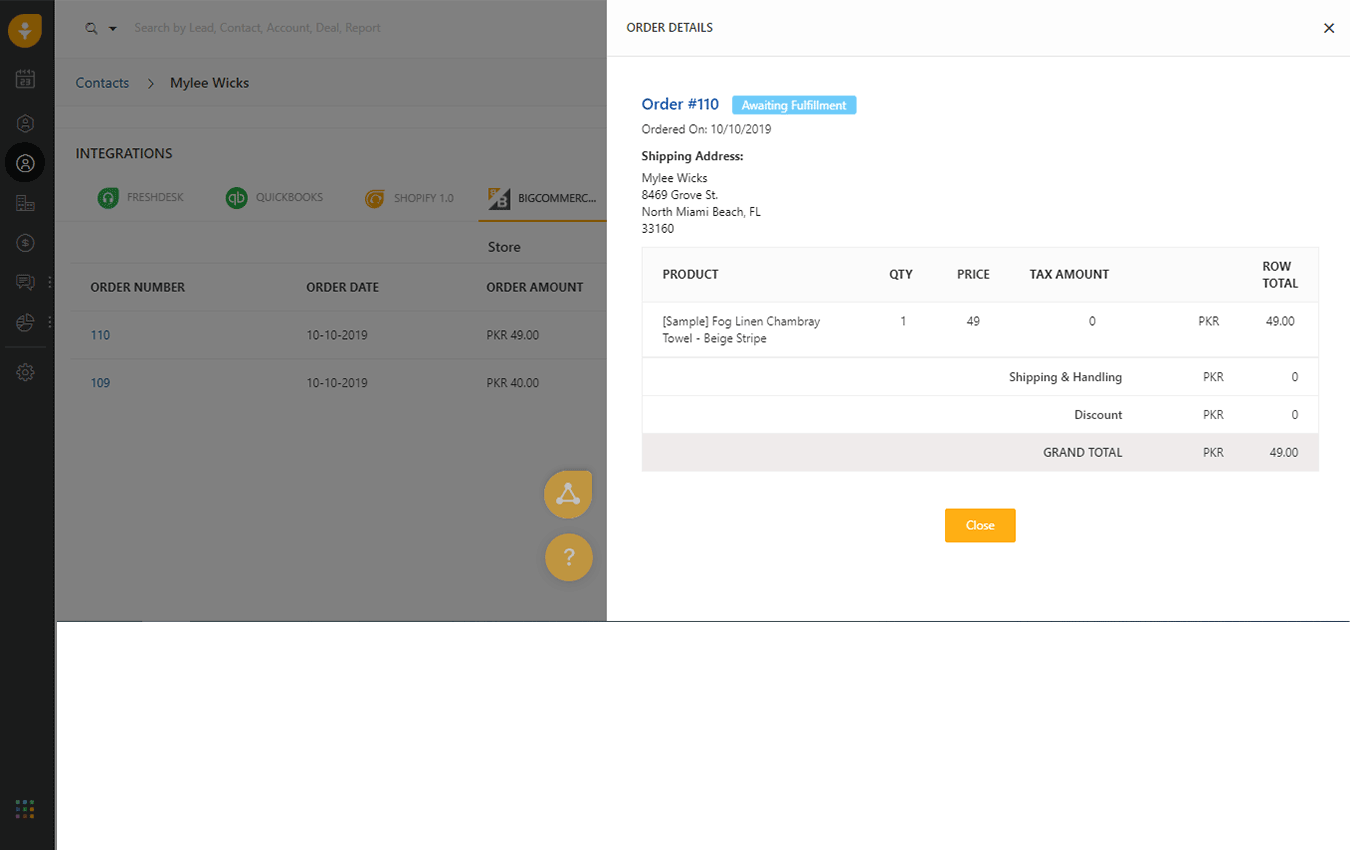Screen dimensions: 1350x850
Task: Open the reports overflow dots menu
Action: 49,322
